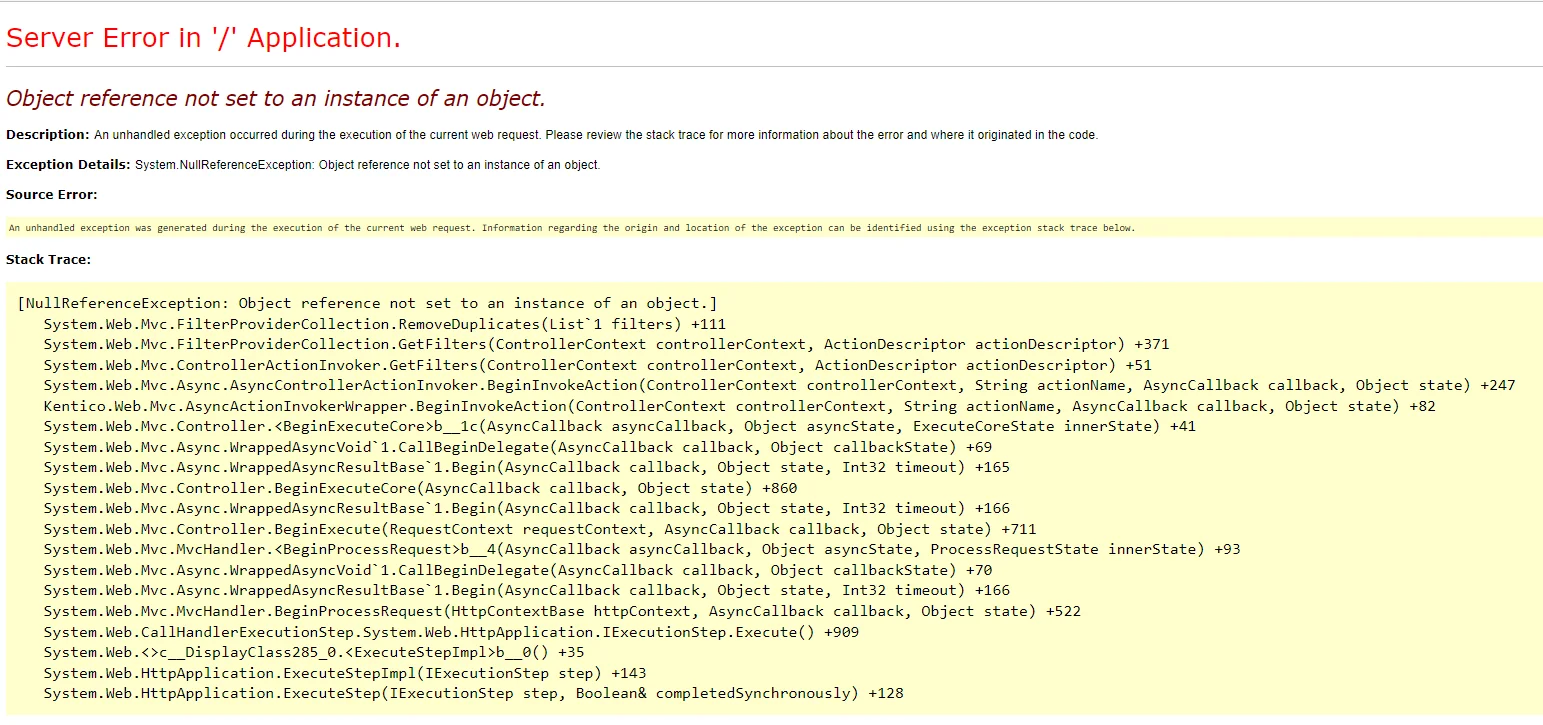Click the red "Server Error in '/' Application." heading
This screenshot has height=725, width=1543.
tap(204, 38)
